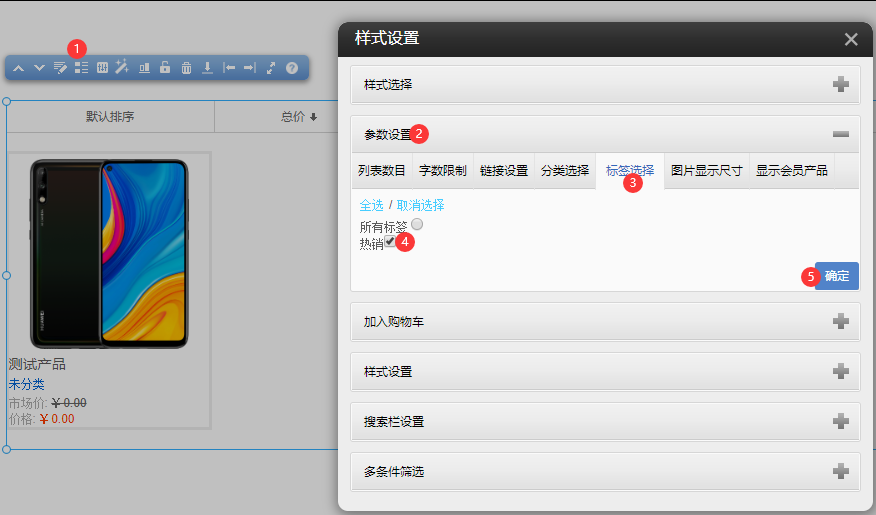Click the unlock padlock icon
The height and width of the screenshot is (515, 876).
(165, 68)
